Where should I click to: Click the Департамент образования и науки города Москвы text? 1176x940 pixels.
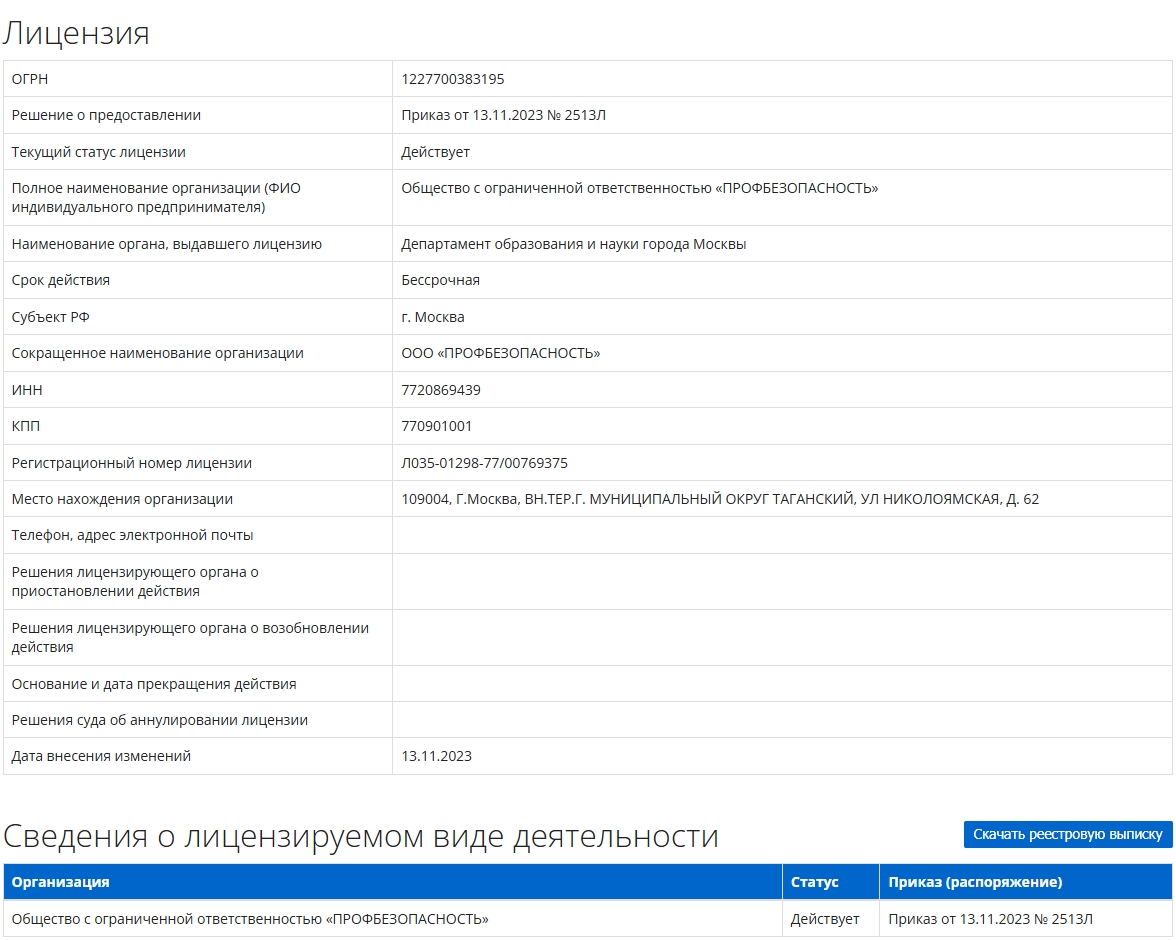click(x=574, y=244)
